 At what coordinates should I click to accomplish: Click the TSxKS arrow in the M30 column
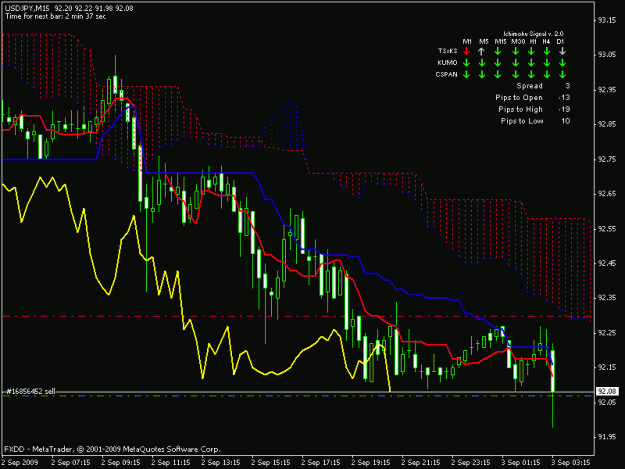click(x=516, y=51)
